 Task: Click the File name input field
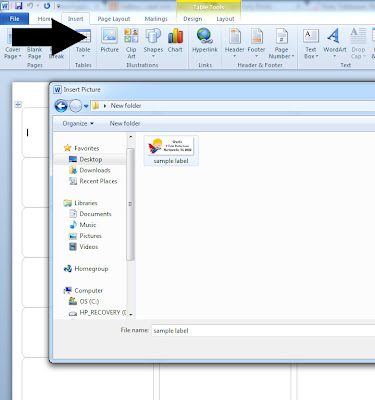tap(263, 331)
